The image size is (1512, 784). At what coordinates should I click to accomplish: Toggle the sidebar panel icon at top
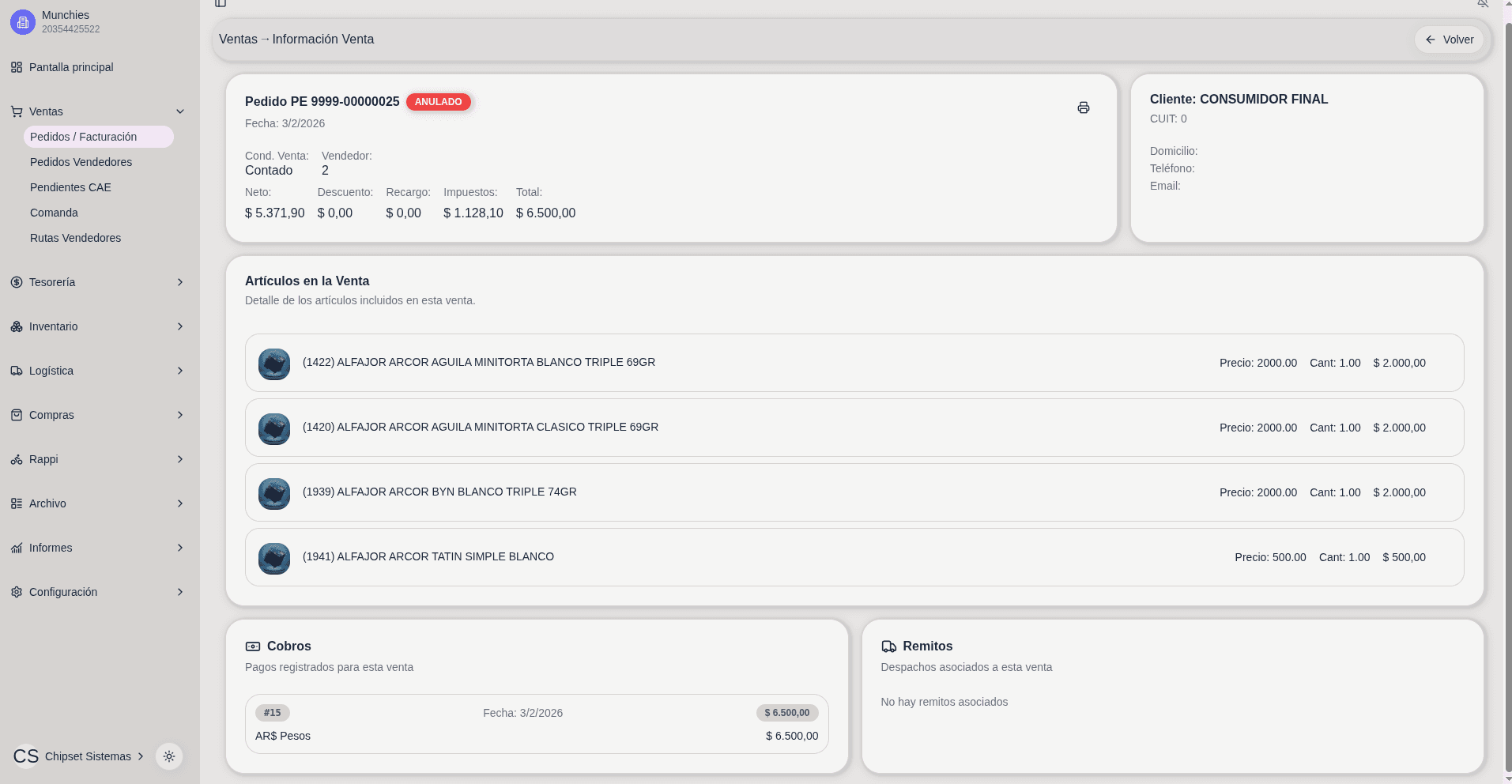pyautogui.click(x=221, y=3)
